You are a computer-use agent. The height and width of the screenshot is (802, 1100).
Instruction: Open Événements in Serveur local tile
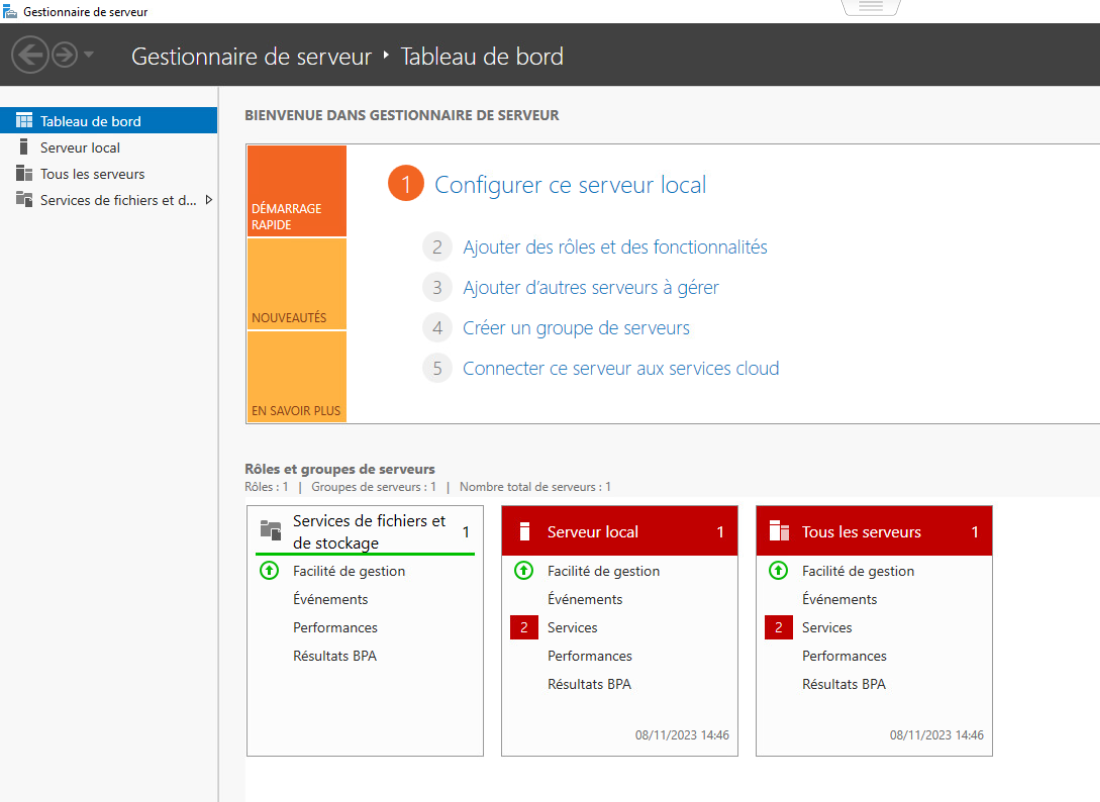coord(585,599)
